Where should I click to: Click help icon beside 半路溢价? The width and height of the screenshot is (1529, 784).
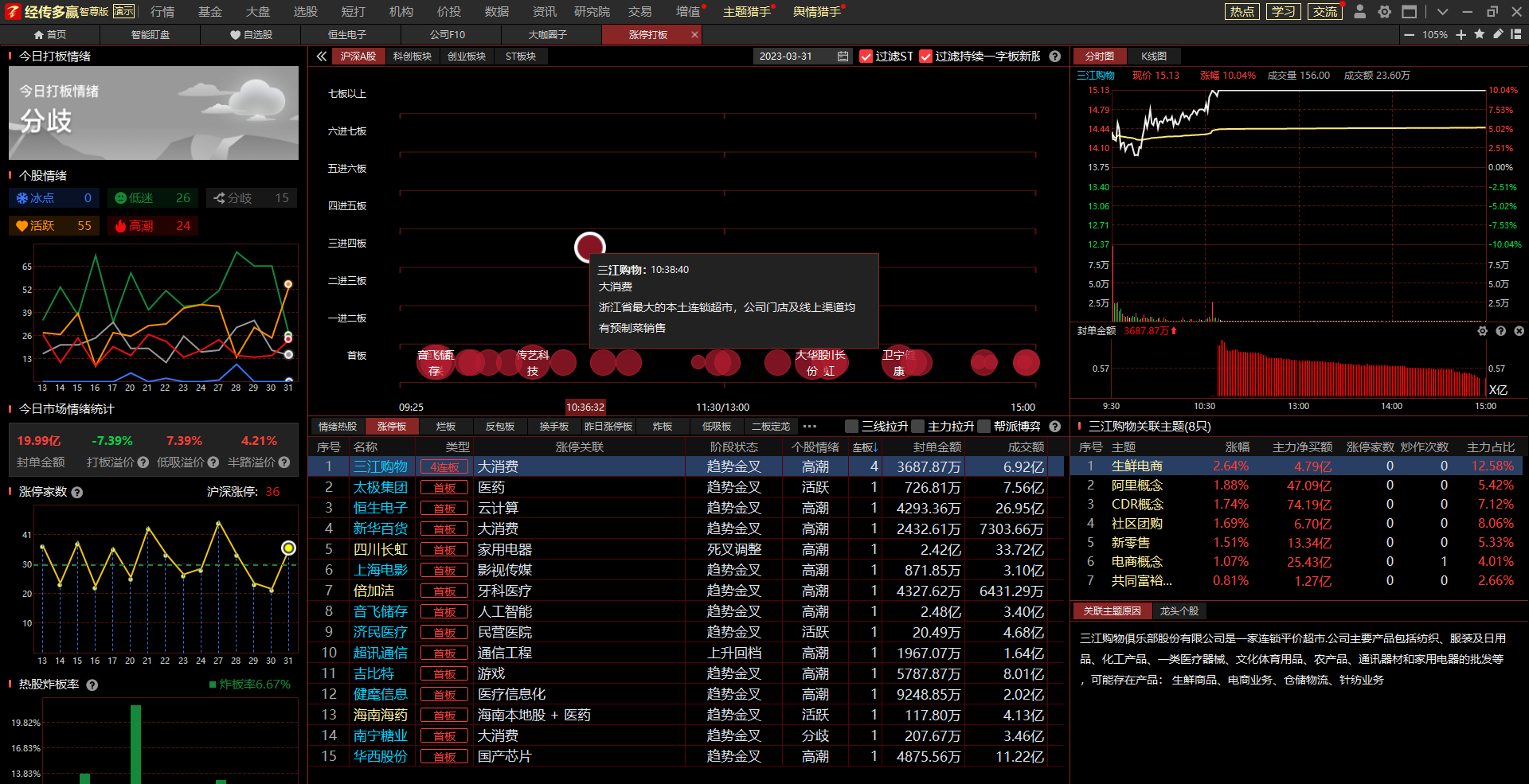tap(284, 462)
